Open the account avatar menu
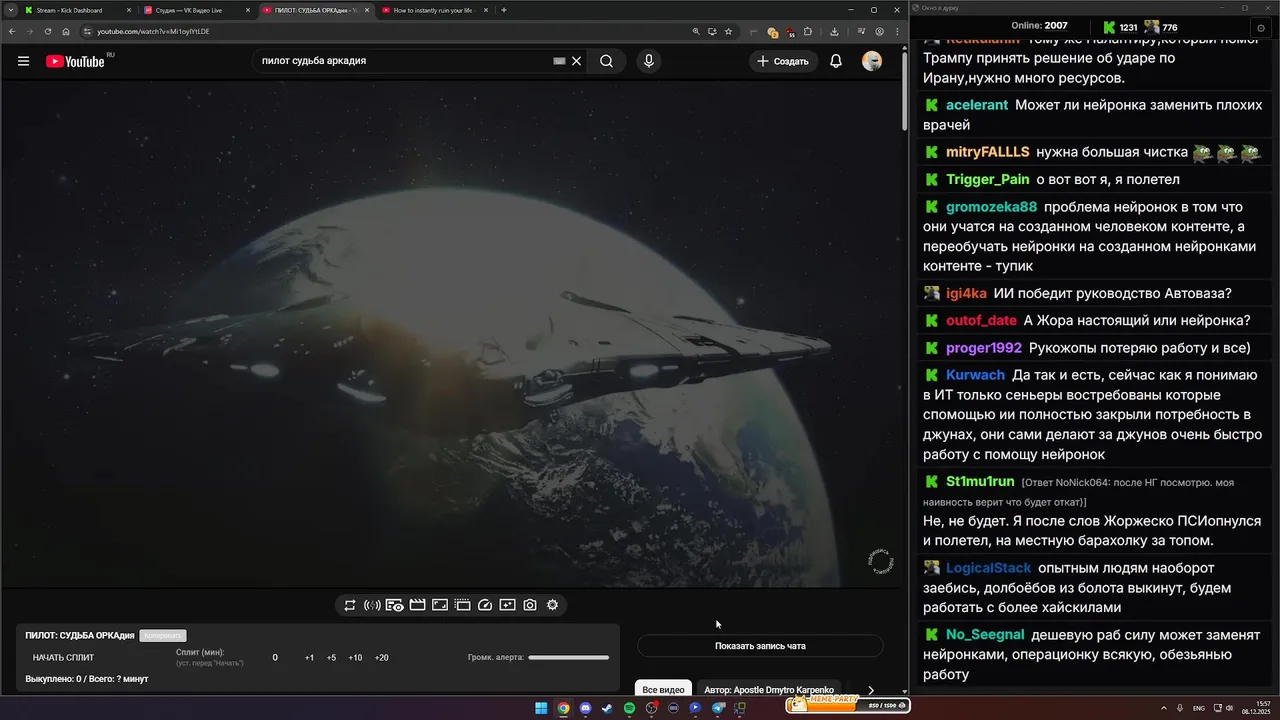The height and width of the screenshot is (720, 1280). tap(872, 61)
